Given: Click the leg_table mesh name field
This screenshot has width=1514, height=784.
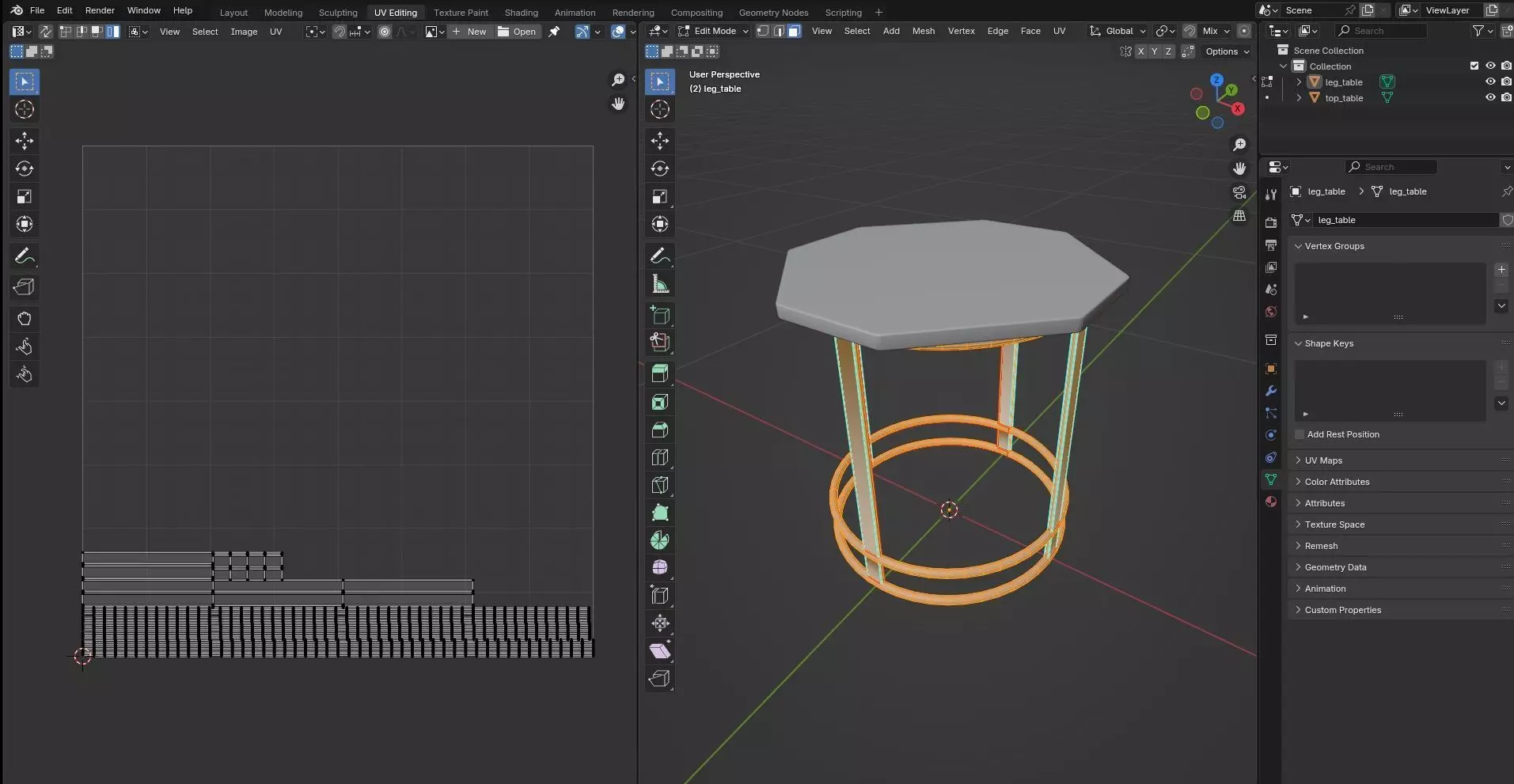Looking at the screenshot, I should point(1404,220).
